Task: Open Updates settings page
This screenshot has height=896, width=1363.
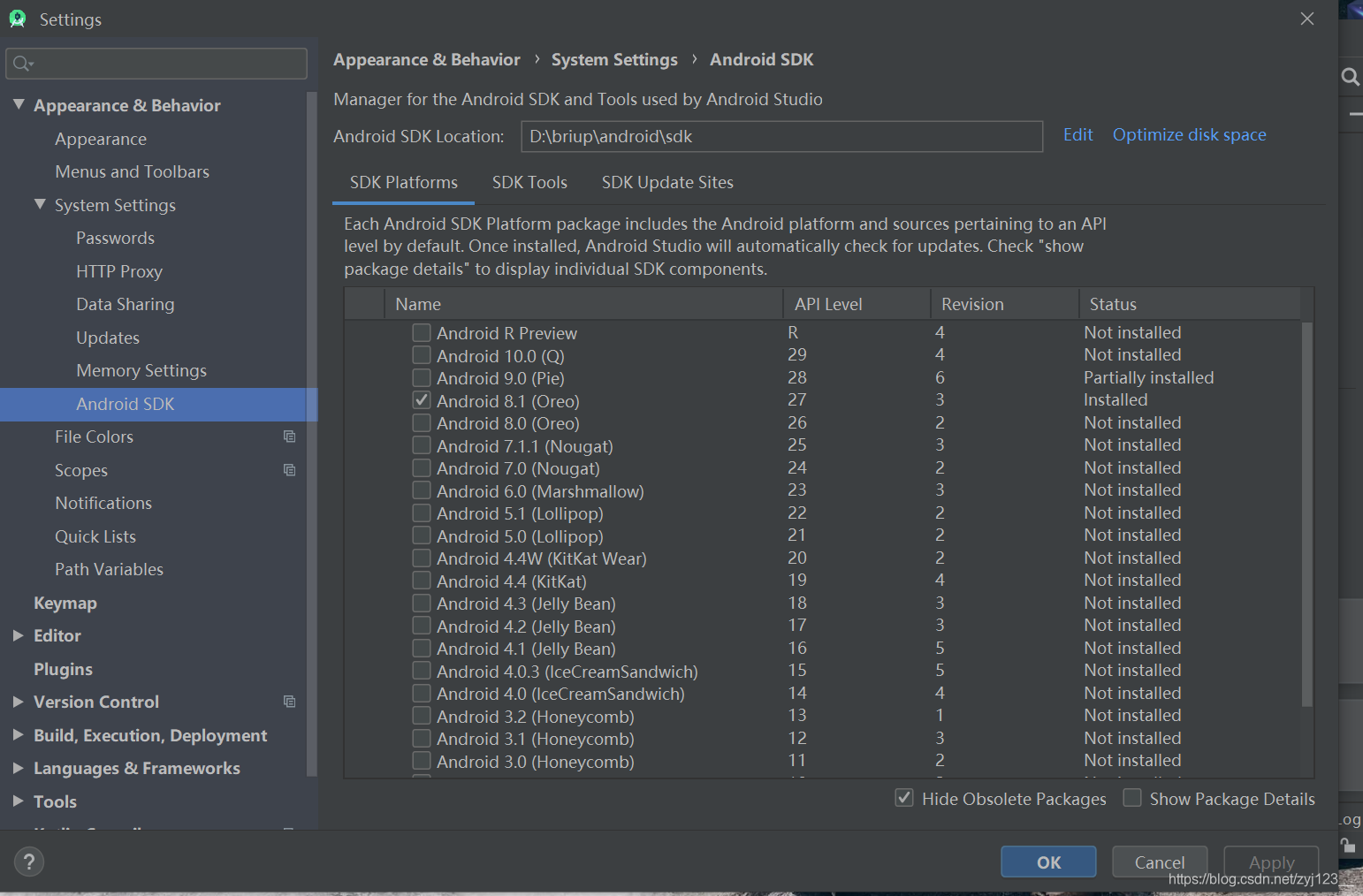Action: click(108, 338)
